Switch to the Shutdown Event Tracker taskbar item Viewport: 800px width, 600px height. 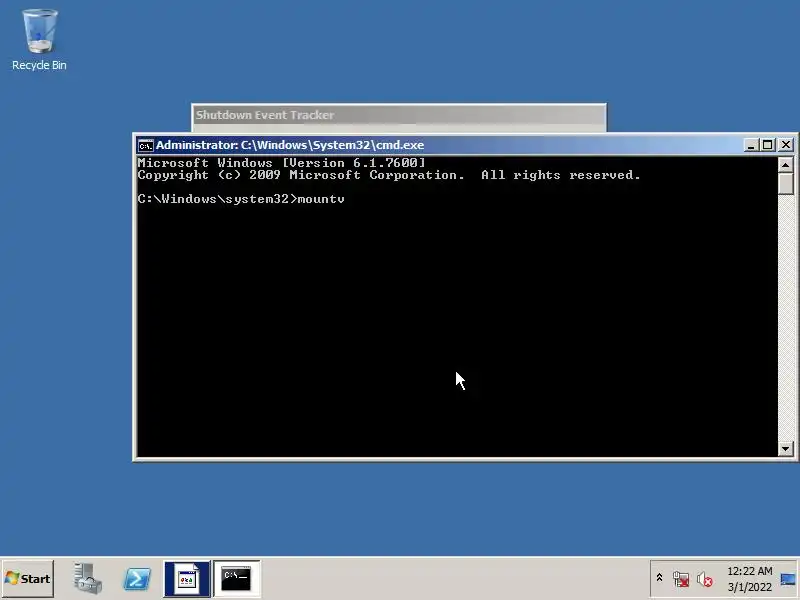pyautogui.click(x=187, y=579)
